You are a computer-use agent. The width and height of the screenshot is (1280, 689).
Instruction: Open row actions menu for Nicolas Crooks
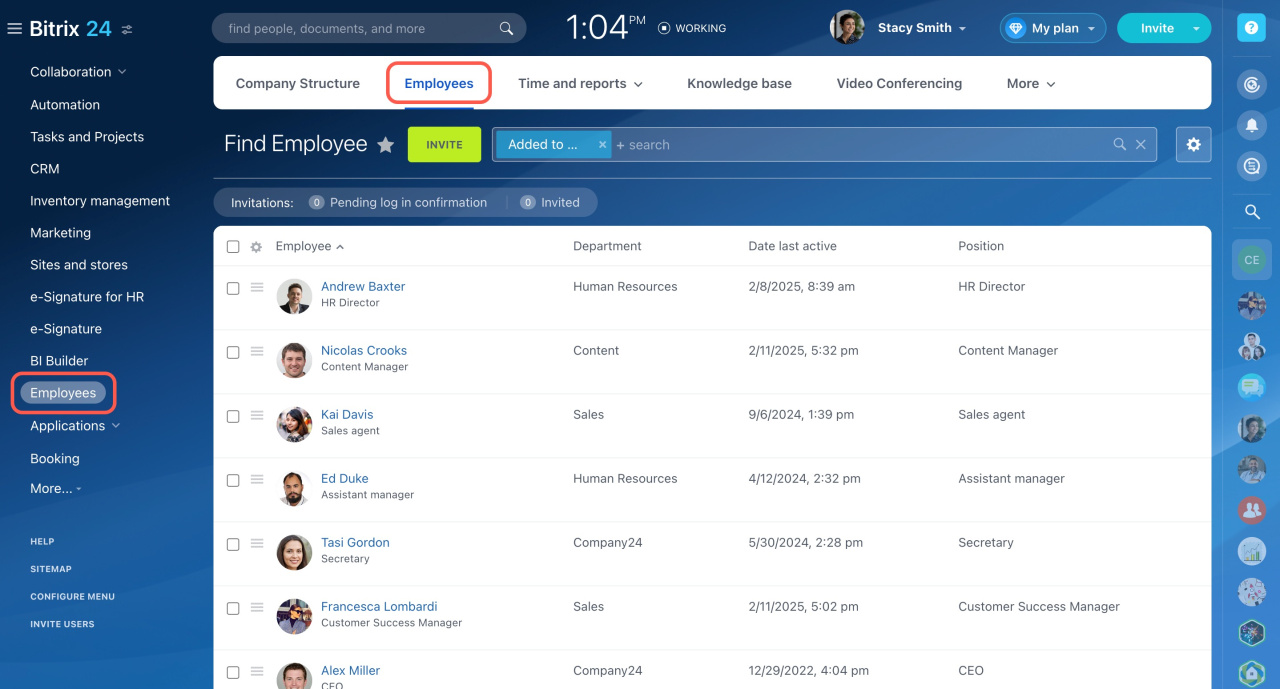coord(257,352)
